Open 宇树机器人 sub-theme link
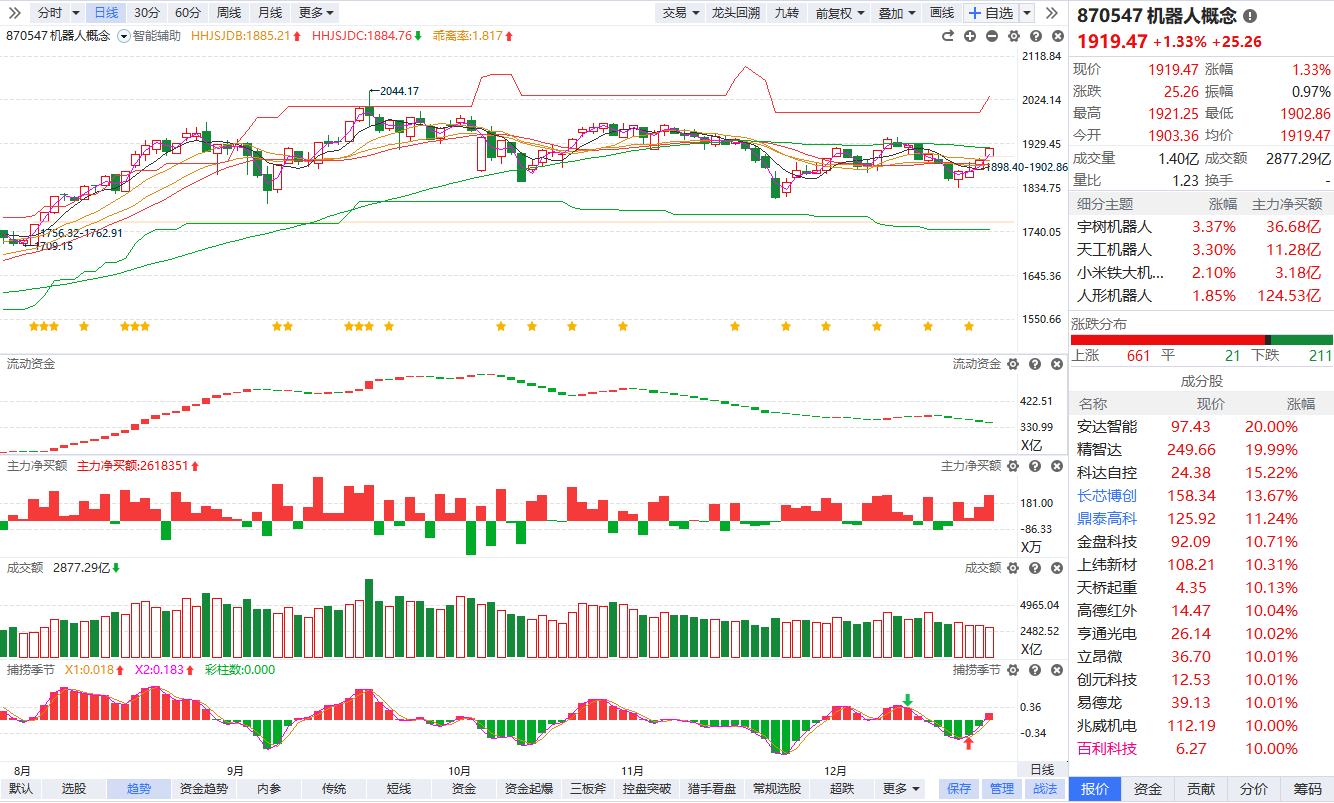 (1114, 227)
